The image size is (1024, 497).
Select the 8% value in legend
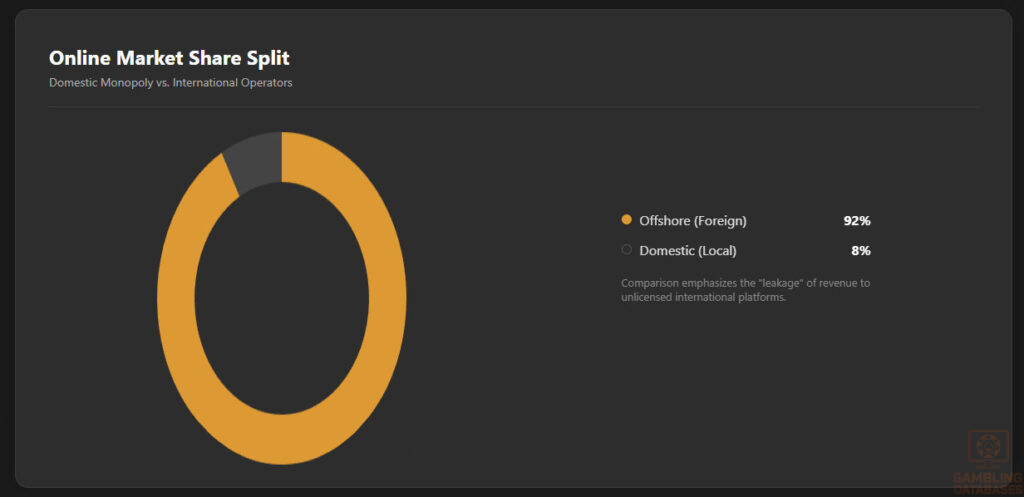pyautogui.click(x=861, y=250)
